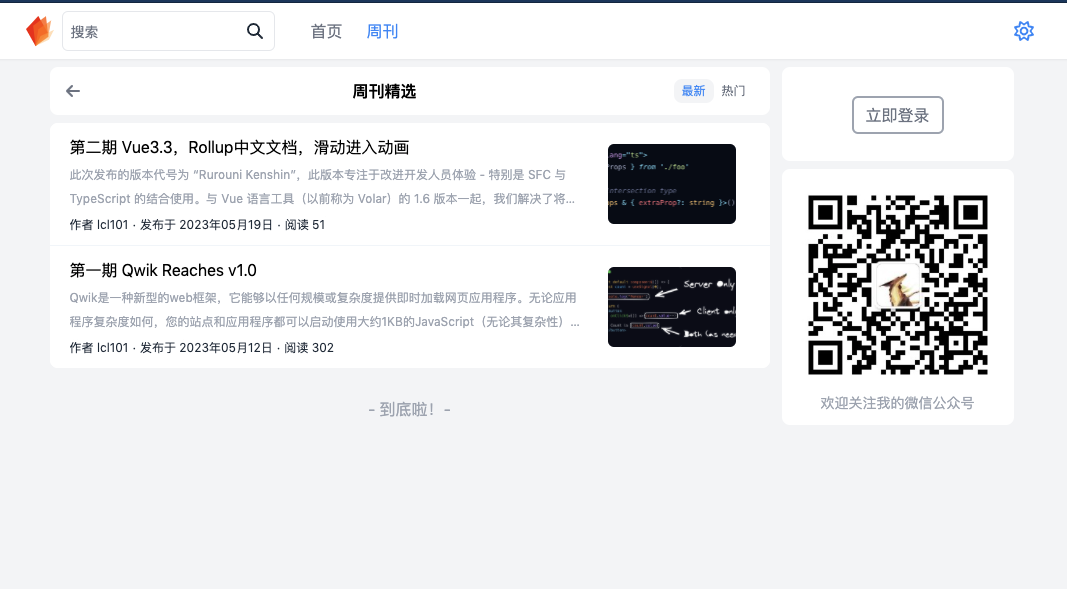Image resolution: width=1067 pixels, height=589 pixels.
Task: Click metadata line 发布于 2023年05月19日
Action: (197, 224)
